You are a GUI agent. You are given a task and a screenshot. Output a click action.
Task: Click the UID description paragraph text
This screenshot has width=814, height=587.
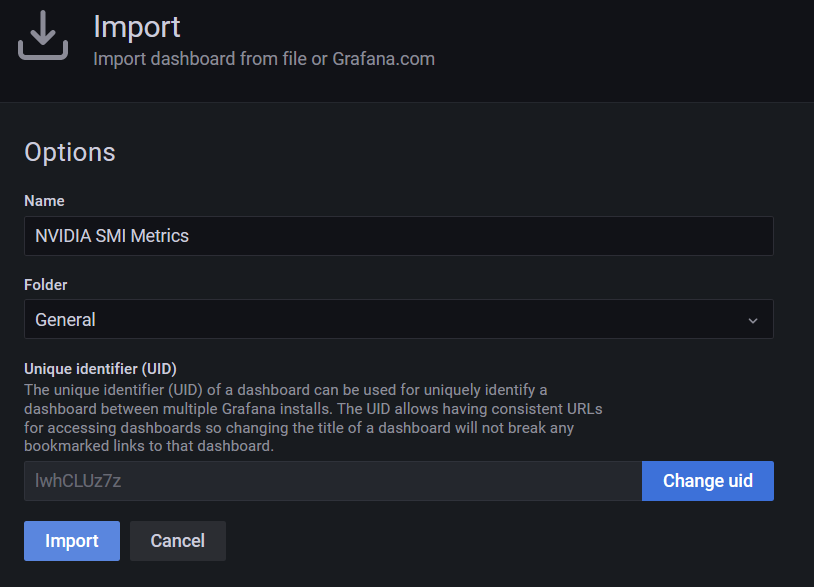pos(313,418)
